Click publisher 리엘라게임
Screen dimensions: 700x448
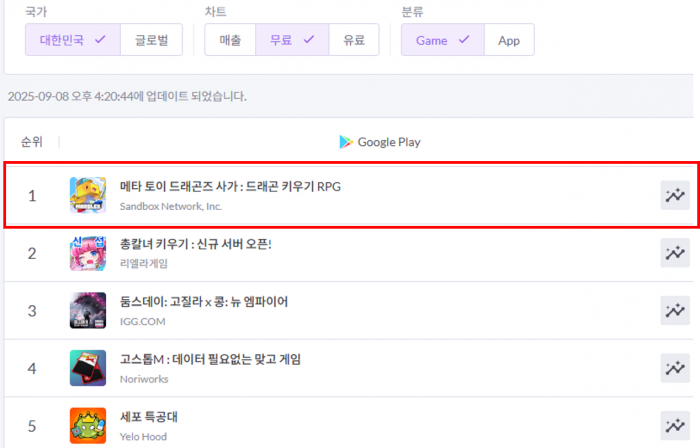(144, 264)
